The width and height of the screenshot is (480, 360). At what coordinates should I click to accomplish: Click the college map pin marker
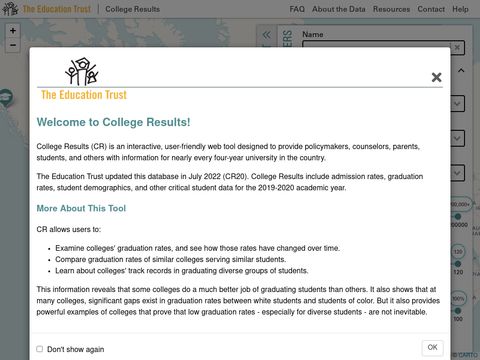point(6,98)
